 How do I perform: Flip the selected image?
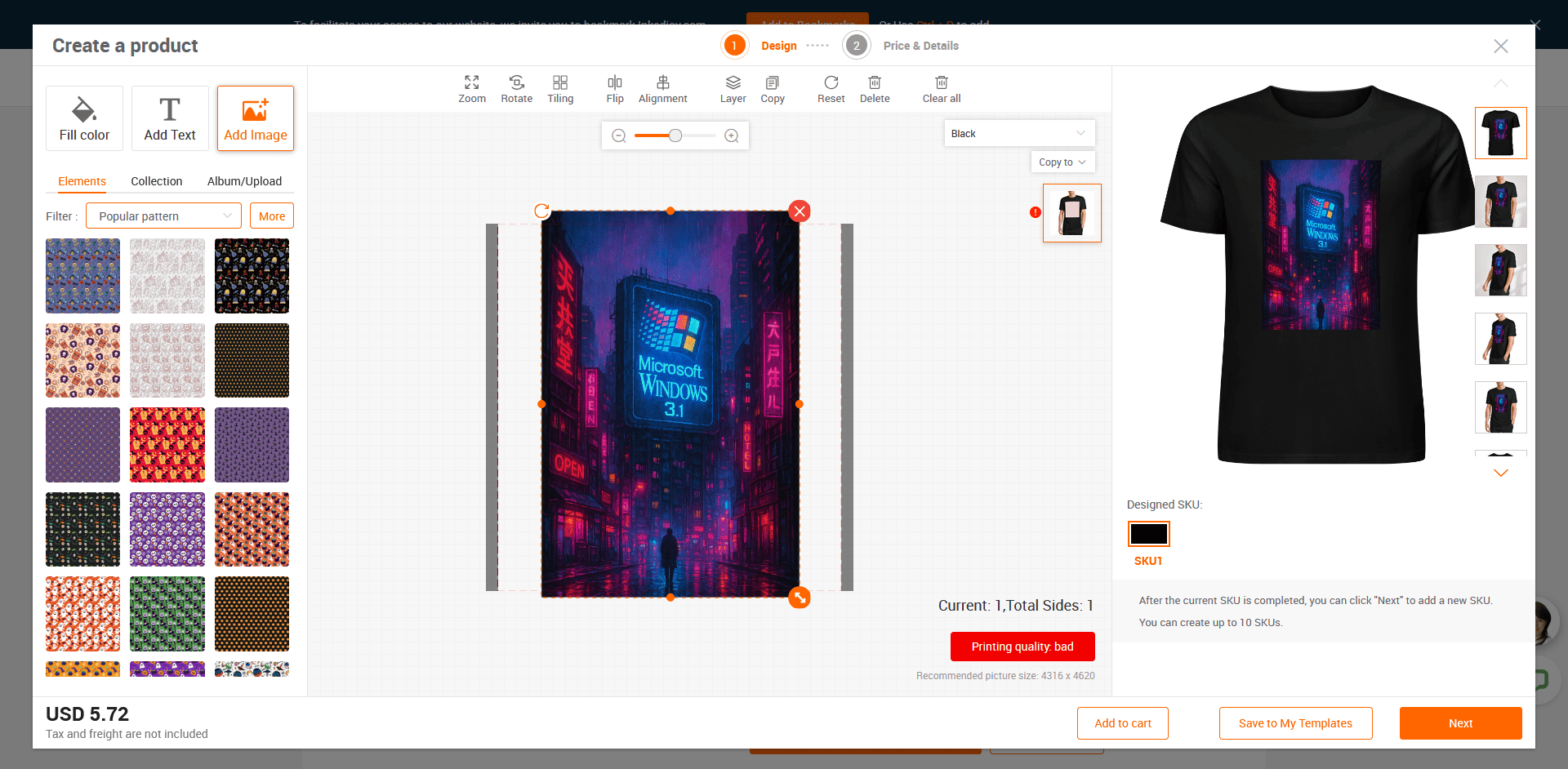tap(615, 89)
